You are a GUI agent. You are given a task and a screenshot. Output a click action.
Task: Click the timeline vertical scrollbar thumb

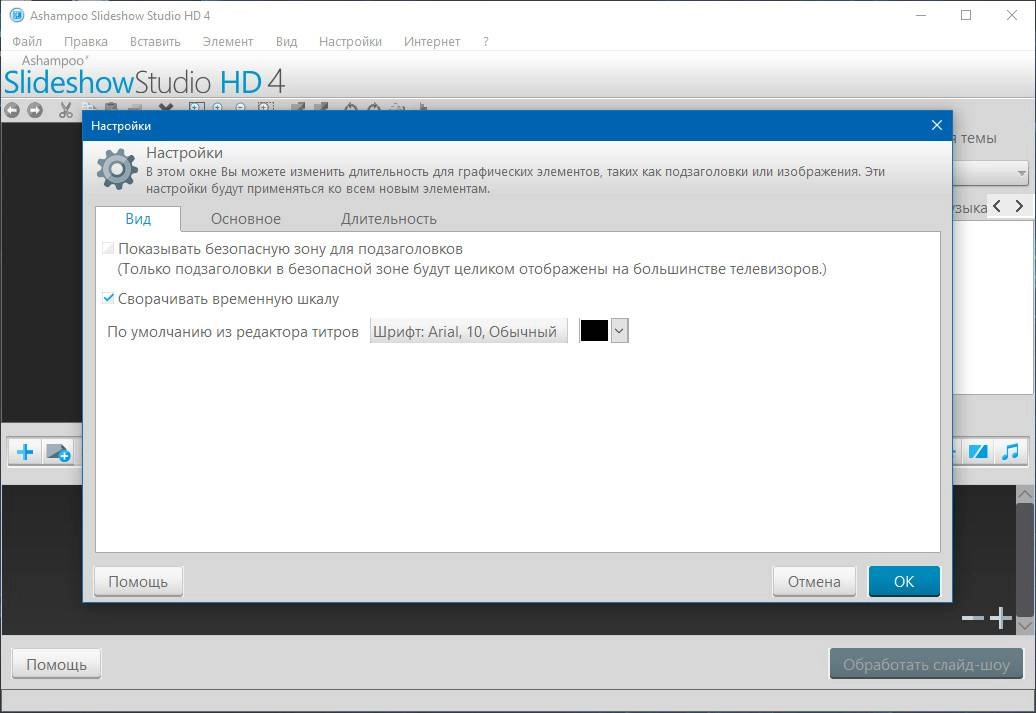[1025, 559]
